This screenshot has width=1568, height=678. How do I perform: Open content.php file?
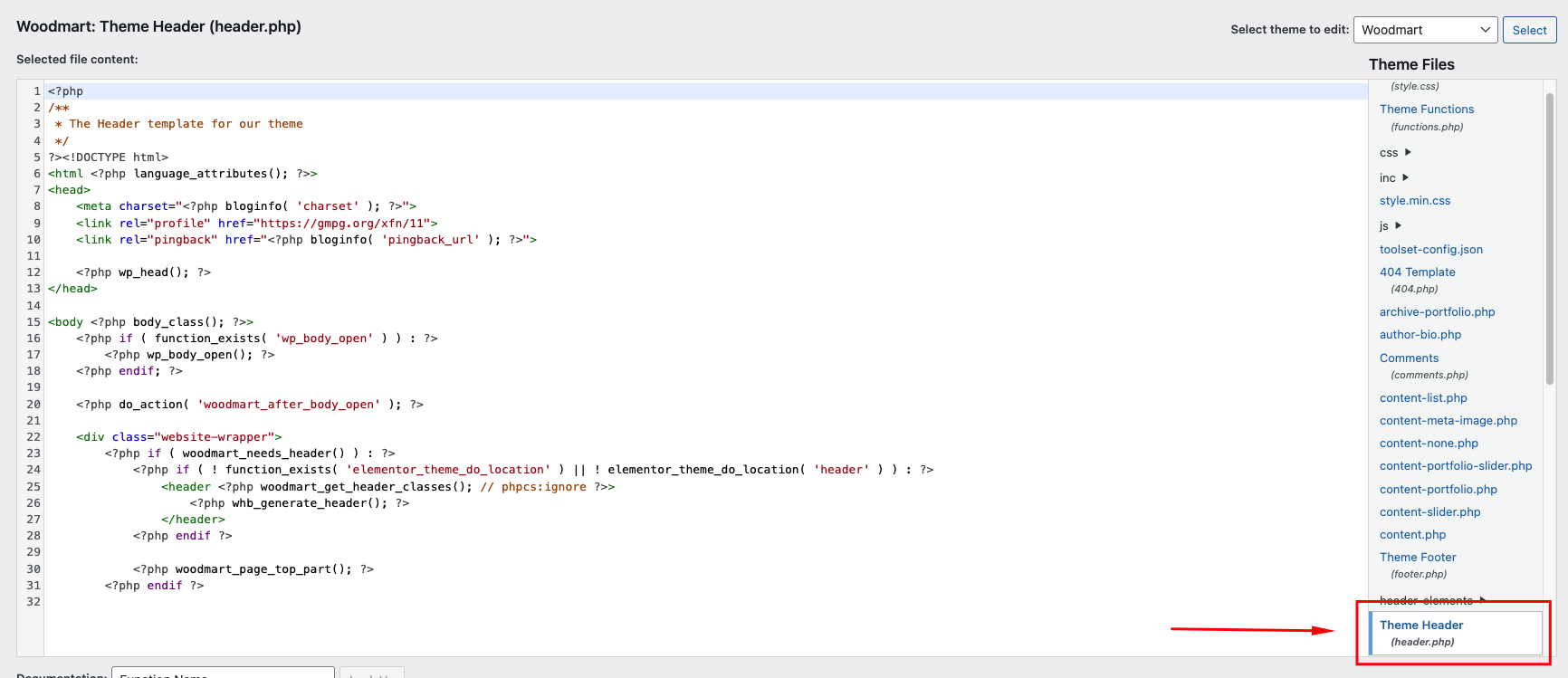[1412, 535]
